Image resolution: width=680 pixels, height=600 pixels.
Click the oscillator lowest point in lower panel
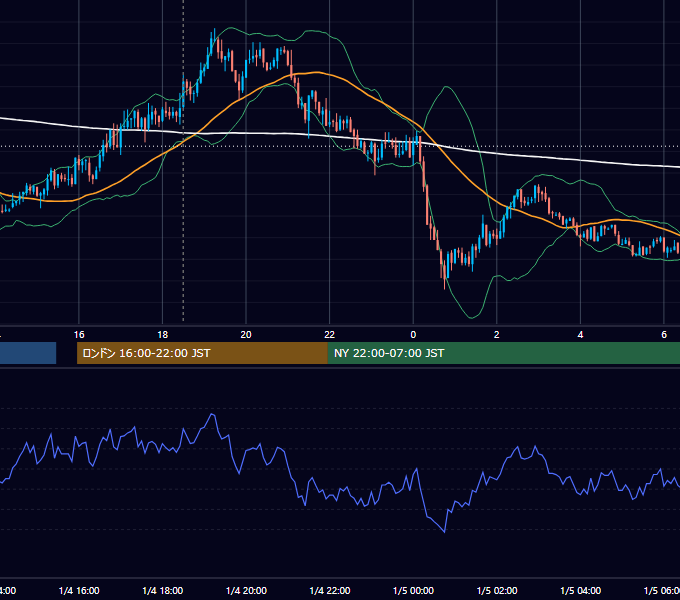point(445,531)
